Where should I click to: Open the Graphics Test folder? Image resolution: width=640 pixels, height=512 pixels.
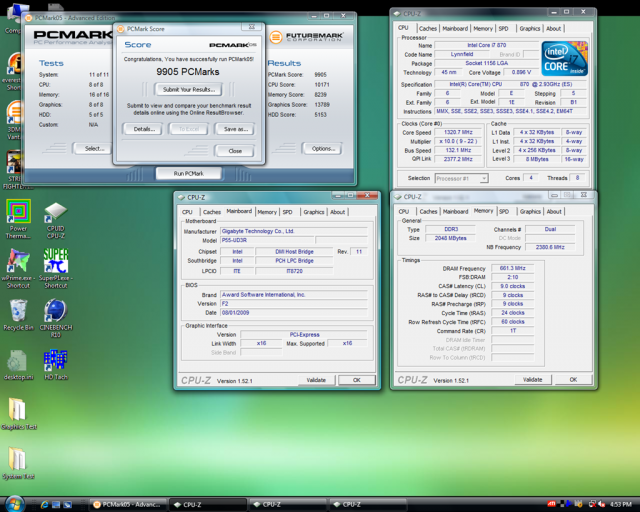click(19, 414)
